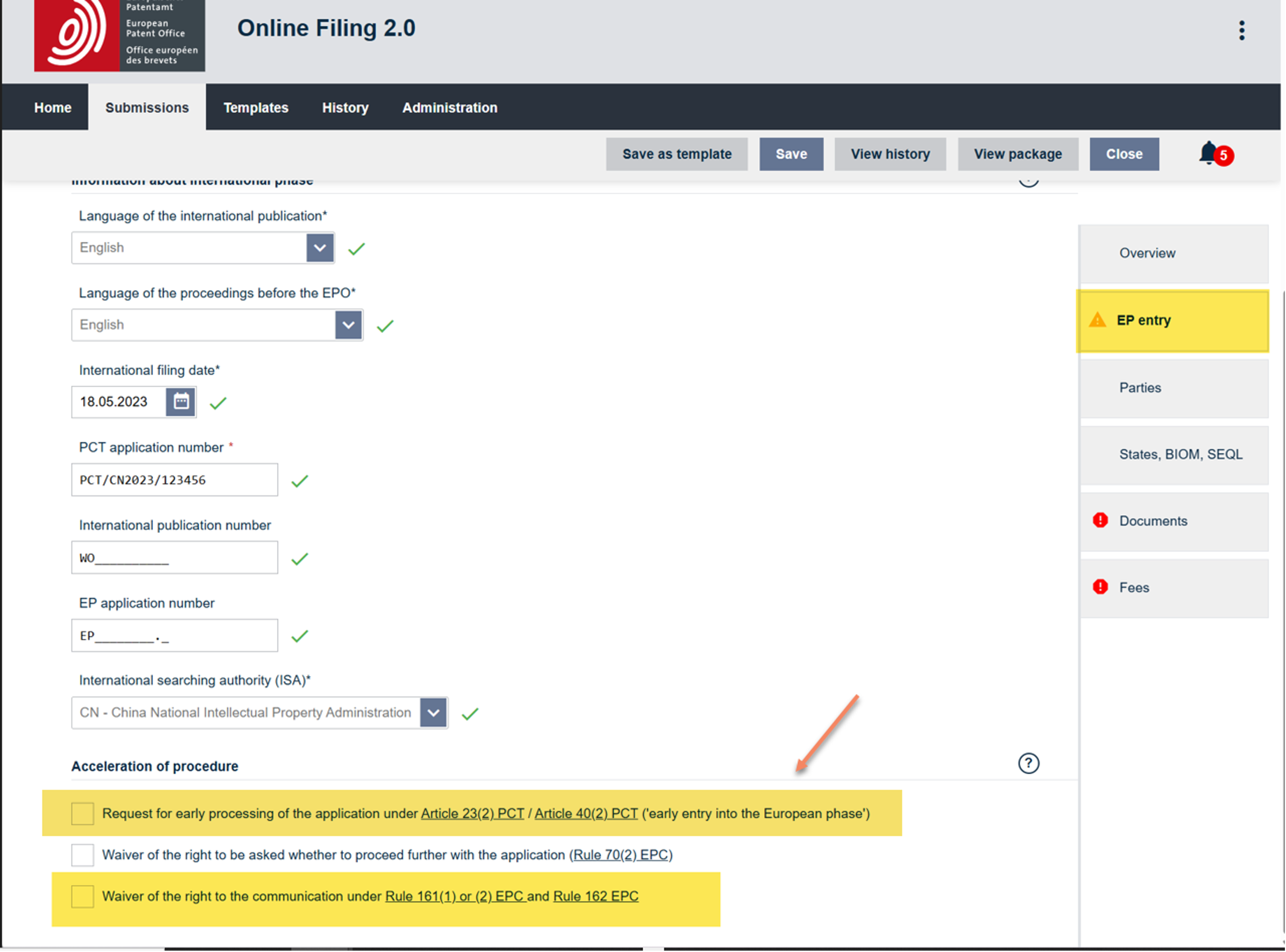Click the Acceleration of procedure help icon
This screenshot has height=952, width=1286.
click(x=1028, y=763)
